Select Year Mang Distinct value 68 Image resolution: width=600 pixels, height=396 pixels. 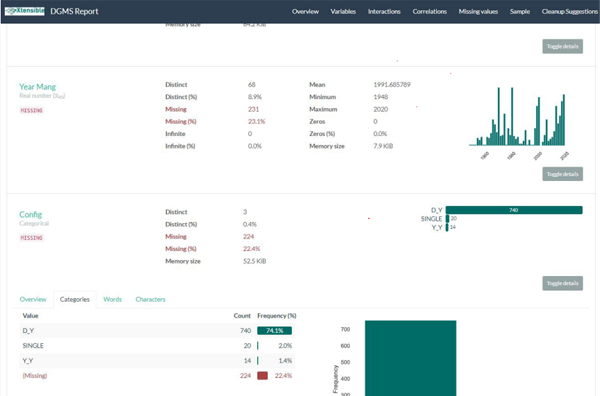(251, 85)
